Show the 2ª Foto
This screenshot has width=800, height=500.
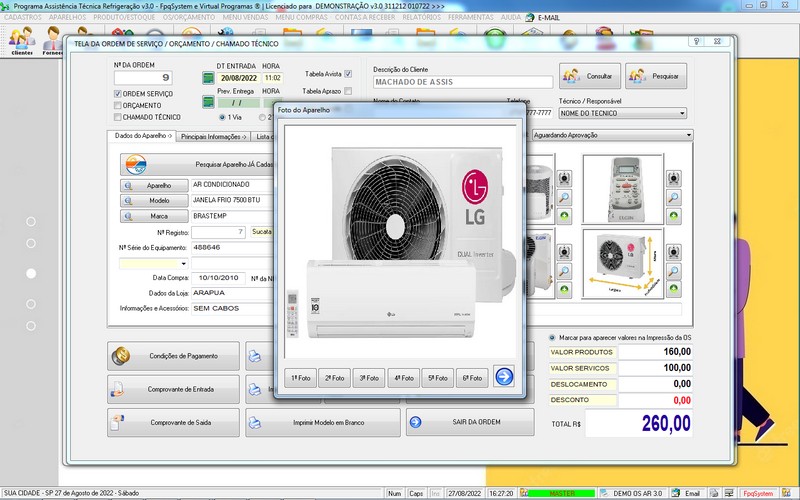coord(335,378)
